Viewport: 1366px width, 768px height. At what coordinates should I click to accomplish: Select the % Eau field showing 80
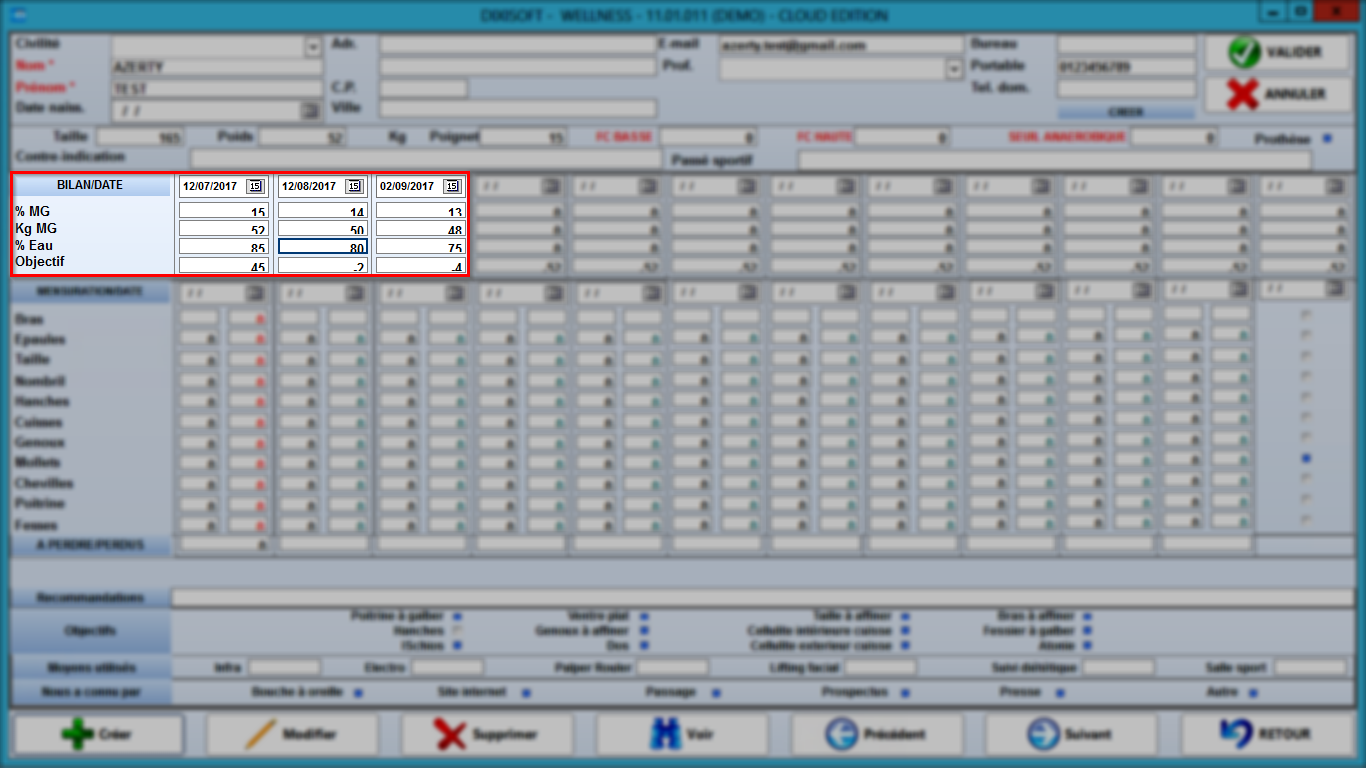click(x=323, y=246)
